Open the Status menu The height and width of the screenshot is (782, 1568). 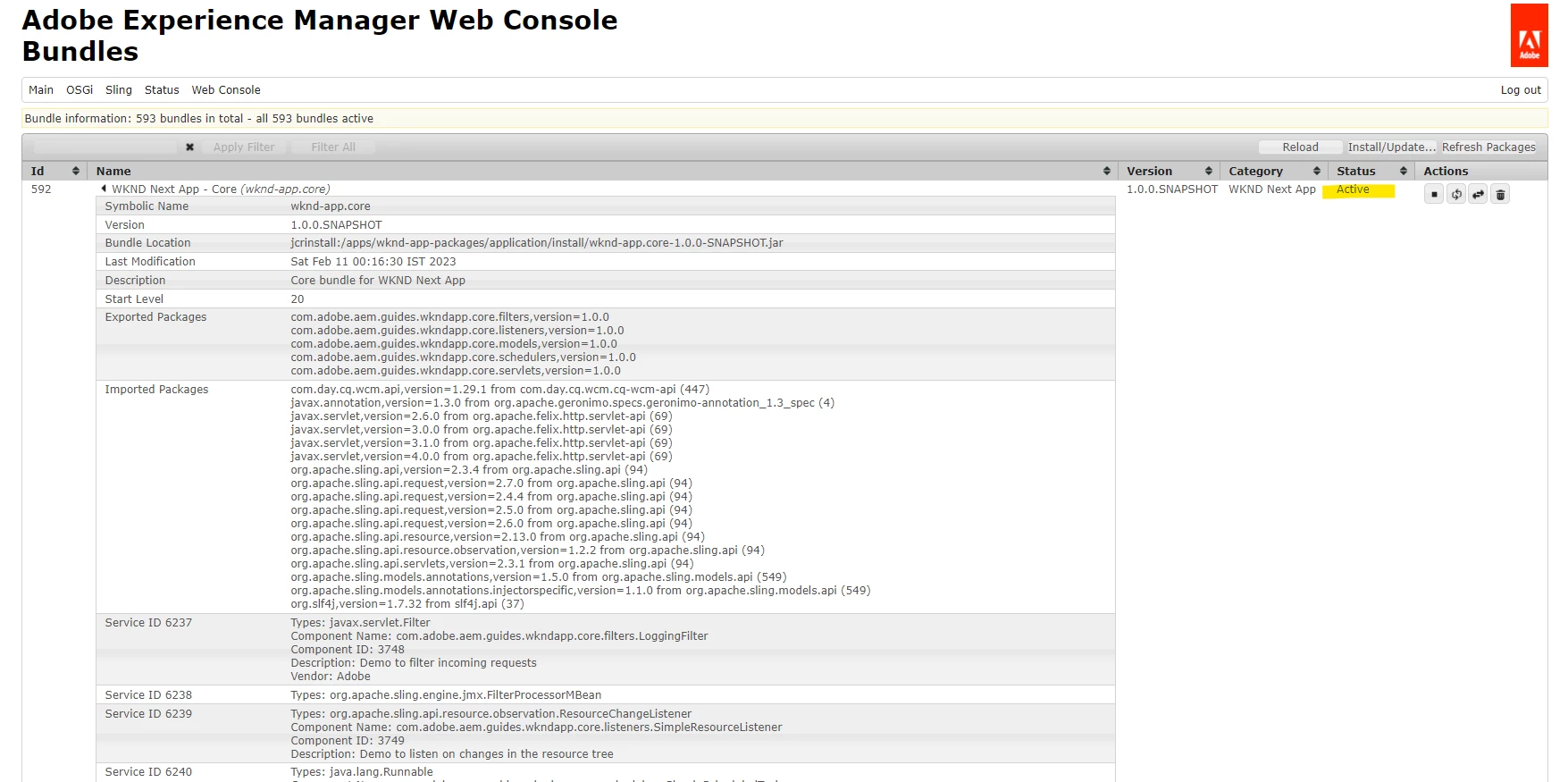tap(162, 90)
